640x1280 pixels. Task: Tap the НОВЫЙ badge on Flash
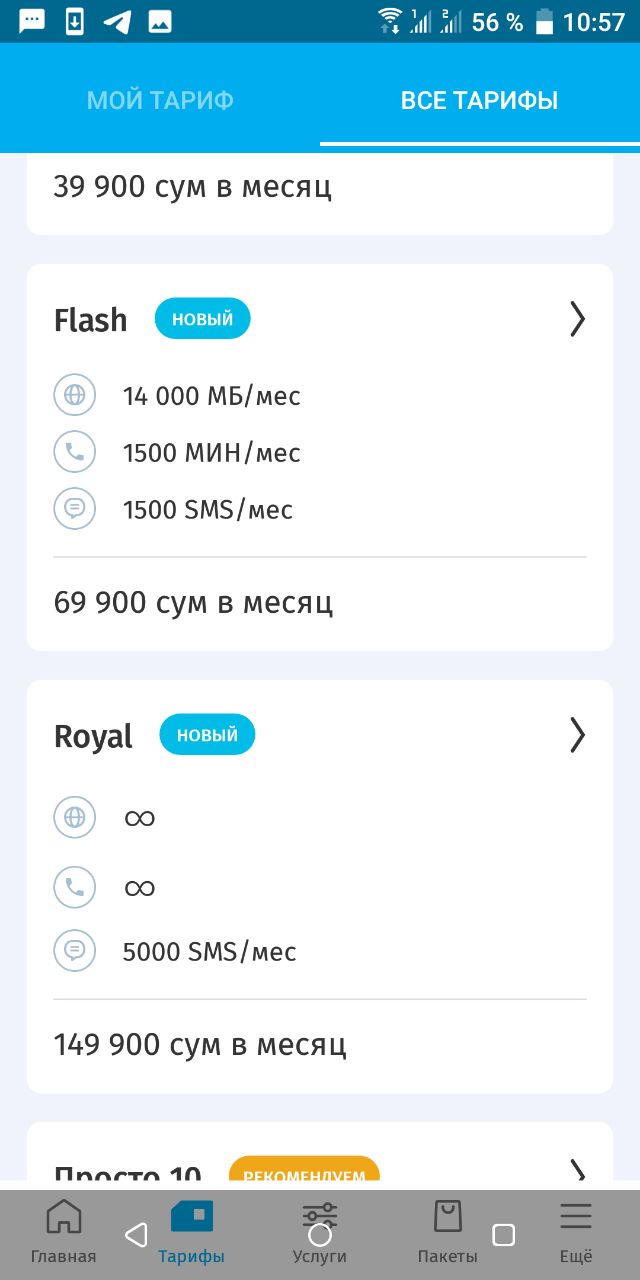pos(202,319)
